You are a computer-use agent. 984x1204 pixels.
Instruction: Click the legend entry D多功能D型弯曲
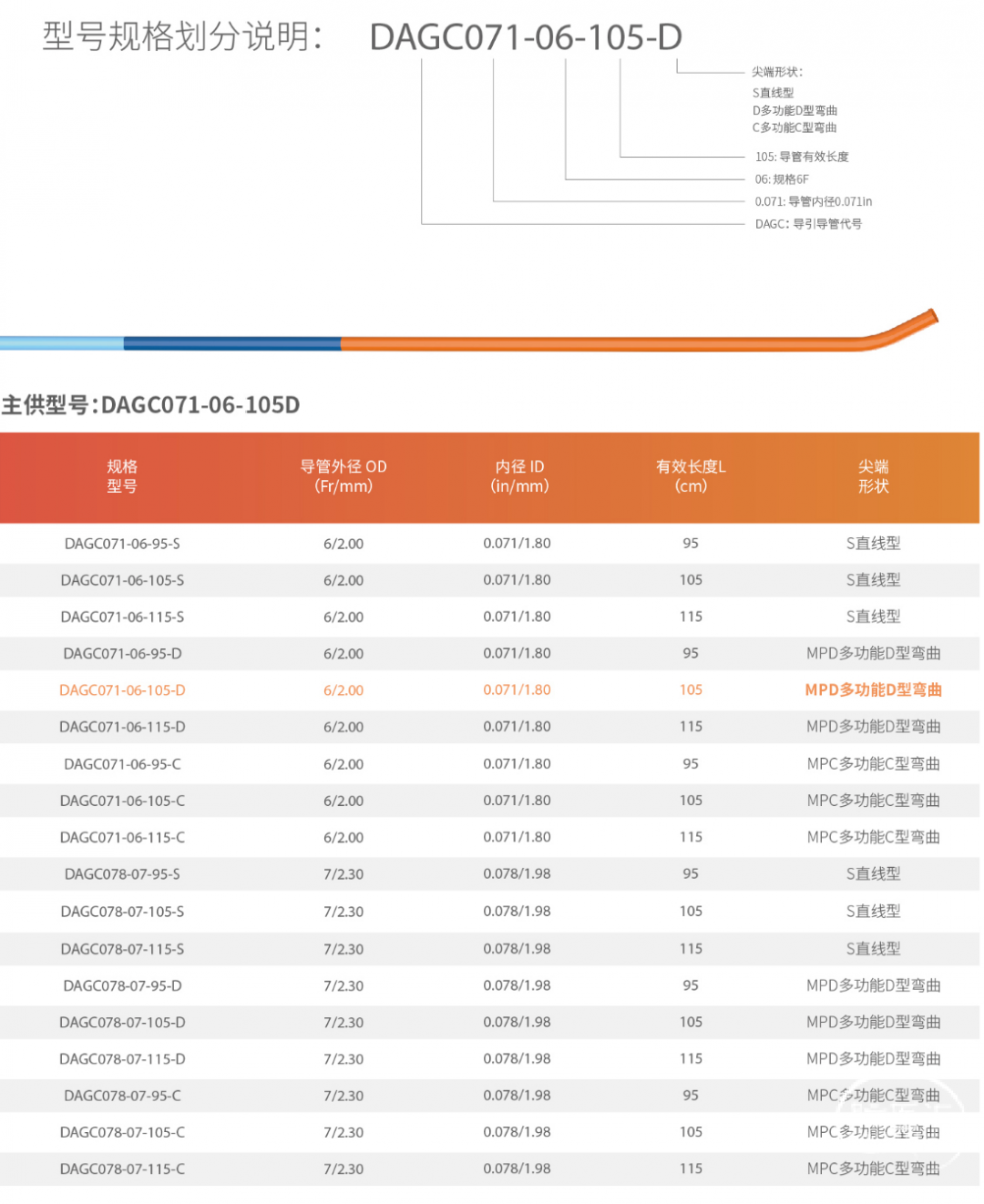794,110
